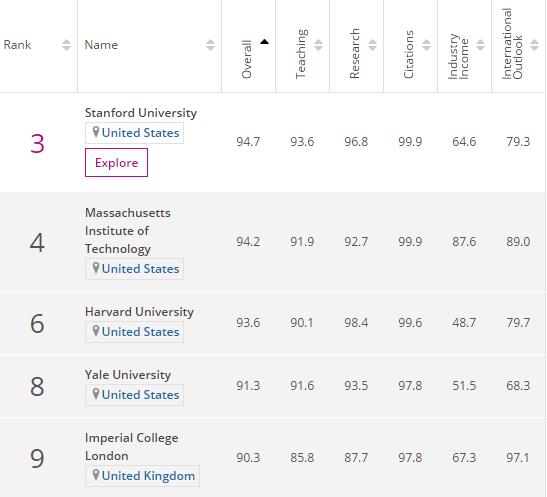Viewport: 547px width, 497px height.
Task: Toggle Overall column sort arrow
Action: pos(264,42)
